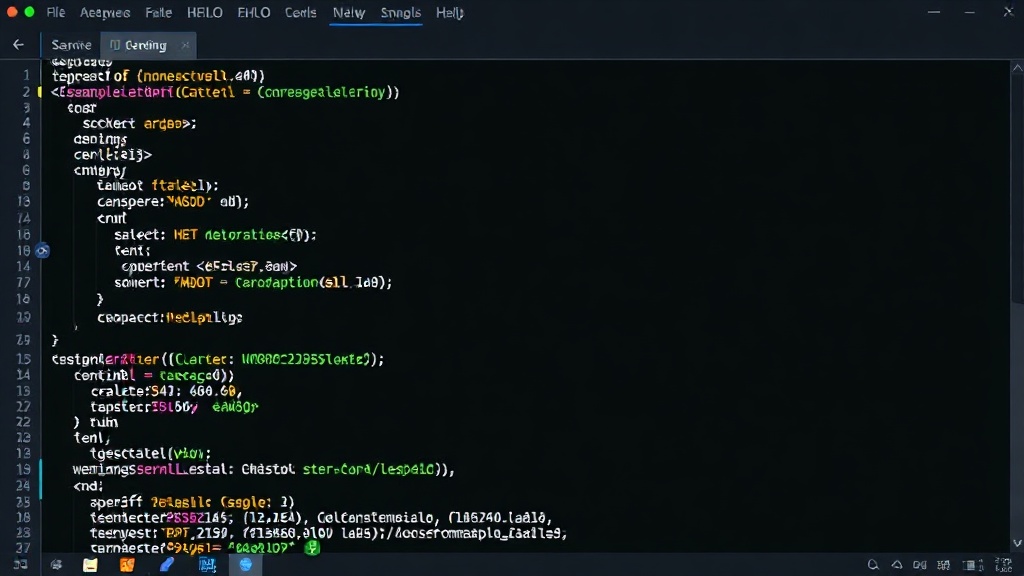
Task: Click the 'ceopacct' code line
Action: click(170, 317)
